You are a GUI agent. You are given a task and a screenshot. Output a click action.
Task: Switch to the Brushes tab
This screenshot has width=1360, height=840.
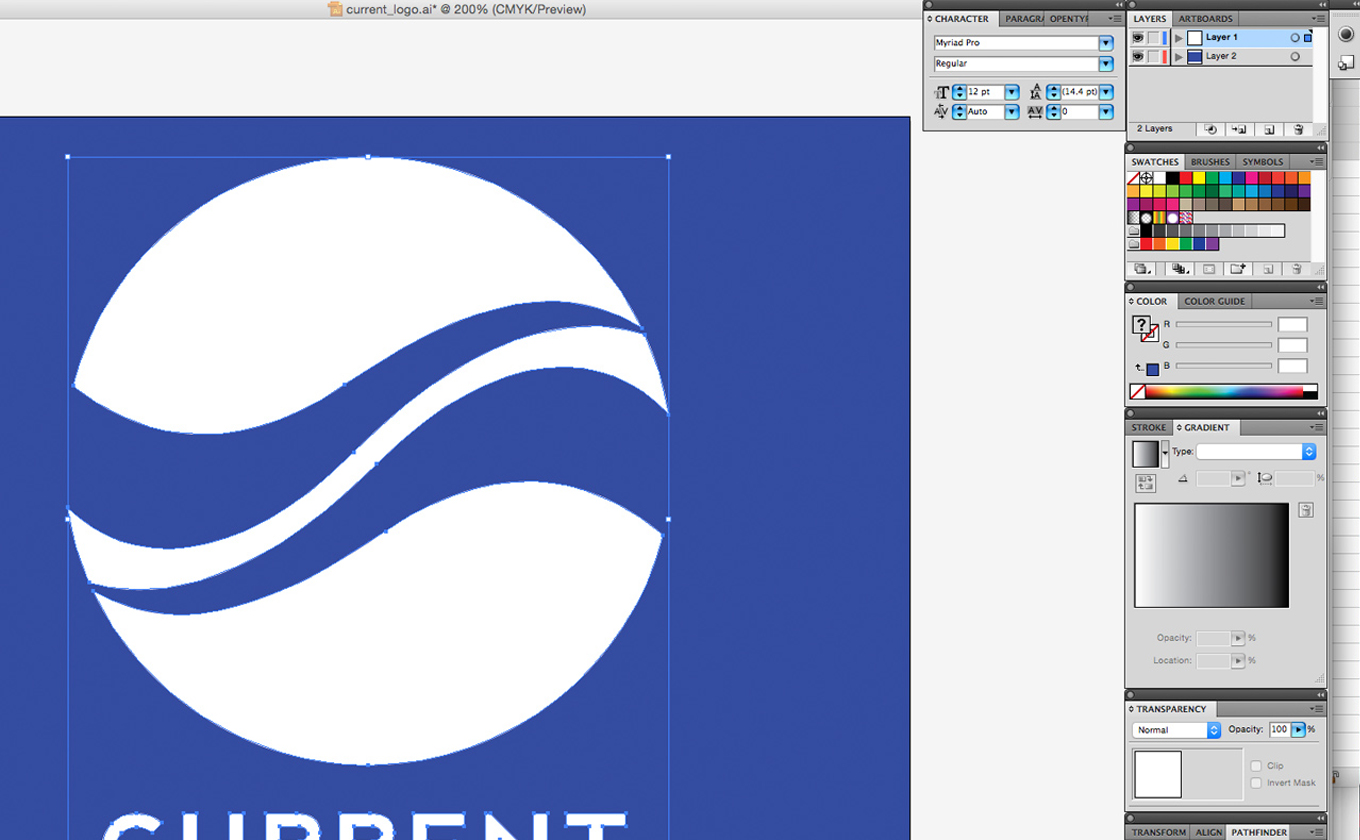[x=1210, y=162]
